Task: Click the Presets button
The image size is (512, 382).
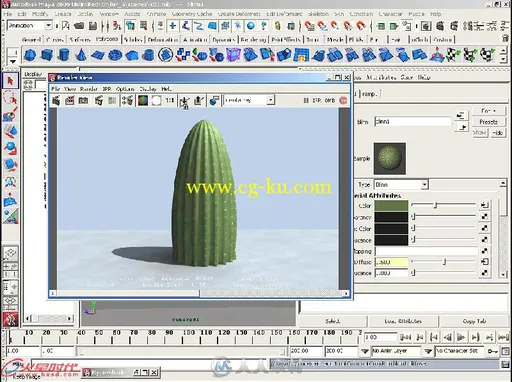Action: [x=489, y=122]
